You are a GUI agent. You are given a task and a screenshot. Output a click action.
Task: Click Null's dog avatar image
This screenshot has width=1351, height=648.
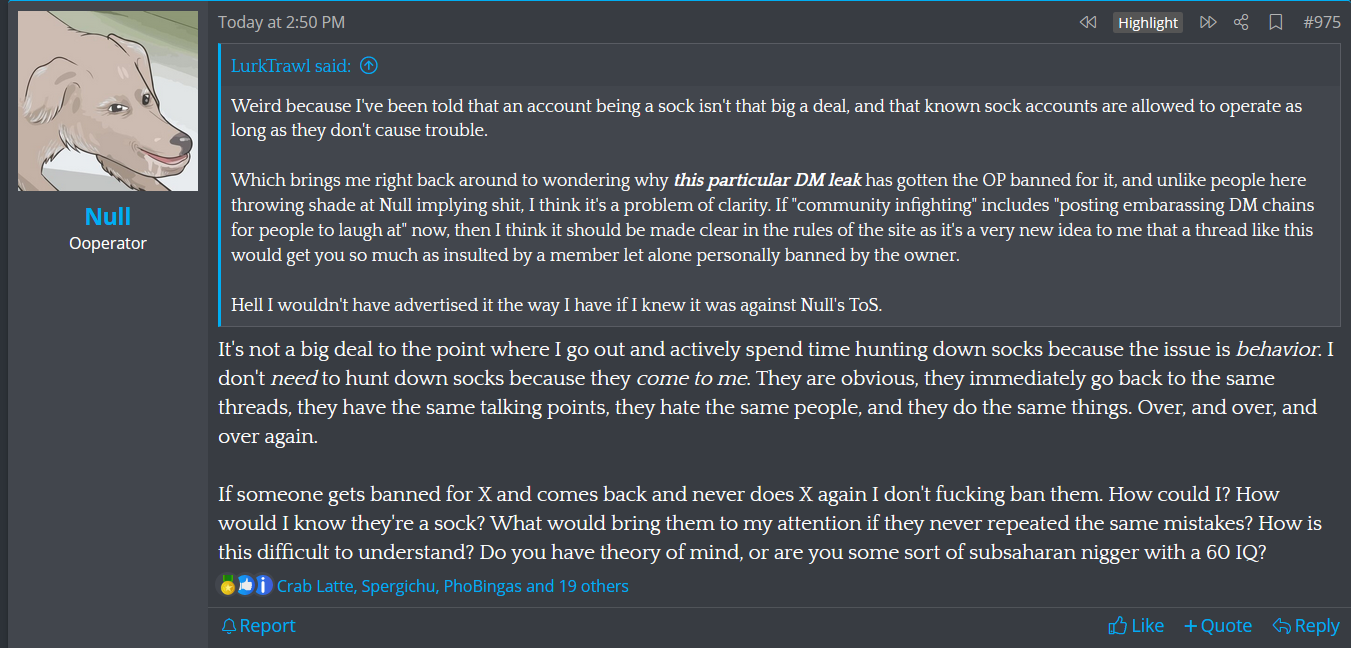click(x=108, y=101)
